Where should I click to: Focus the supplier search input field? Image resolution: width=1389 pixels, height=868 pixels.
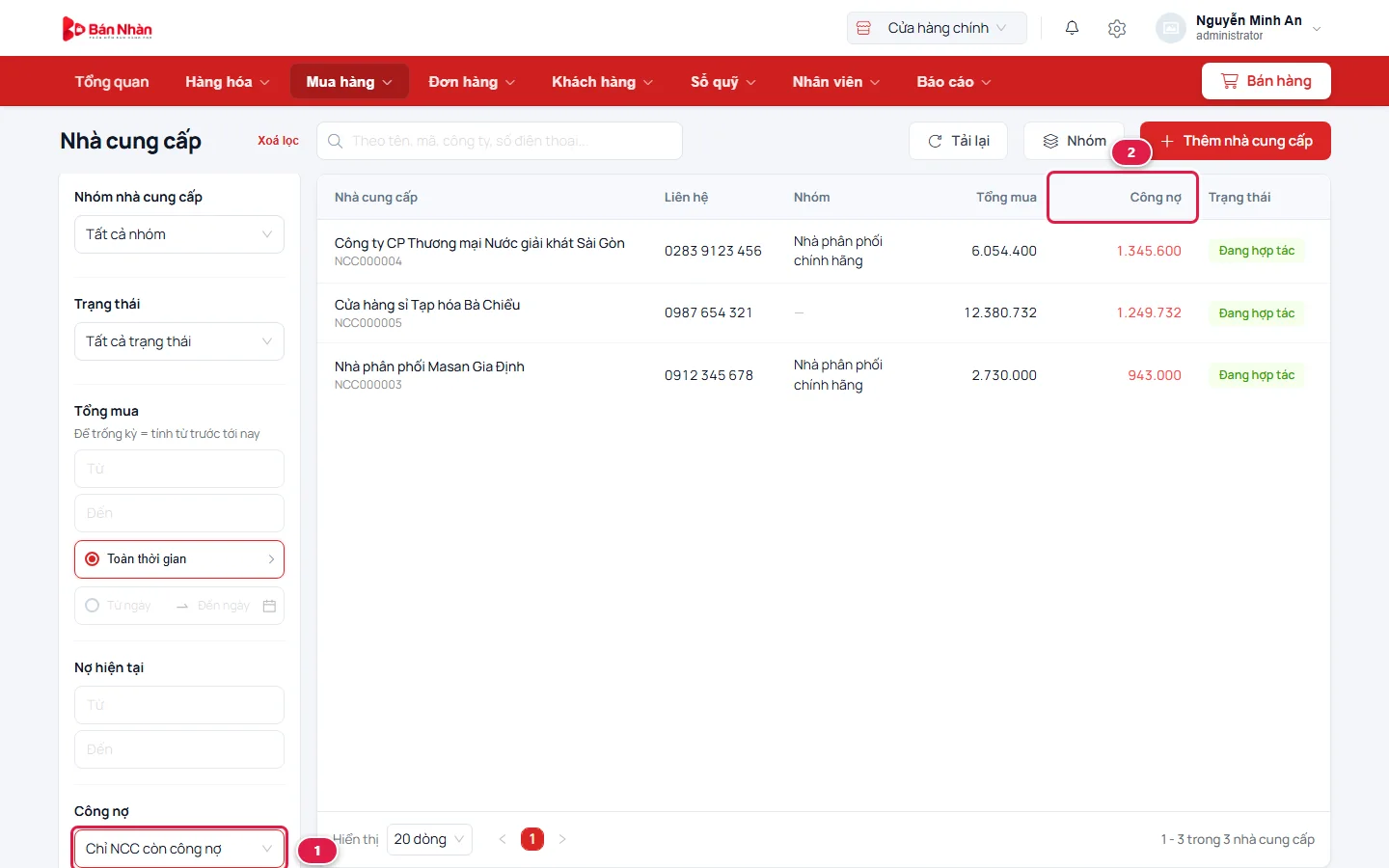(500, 141)
